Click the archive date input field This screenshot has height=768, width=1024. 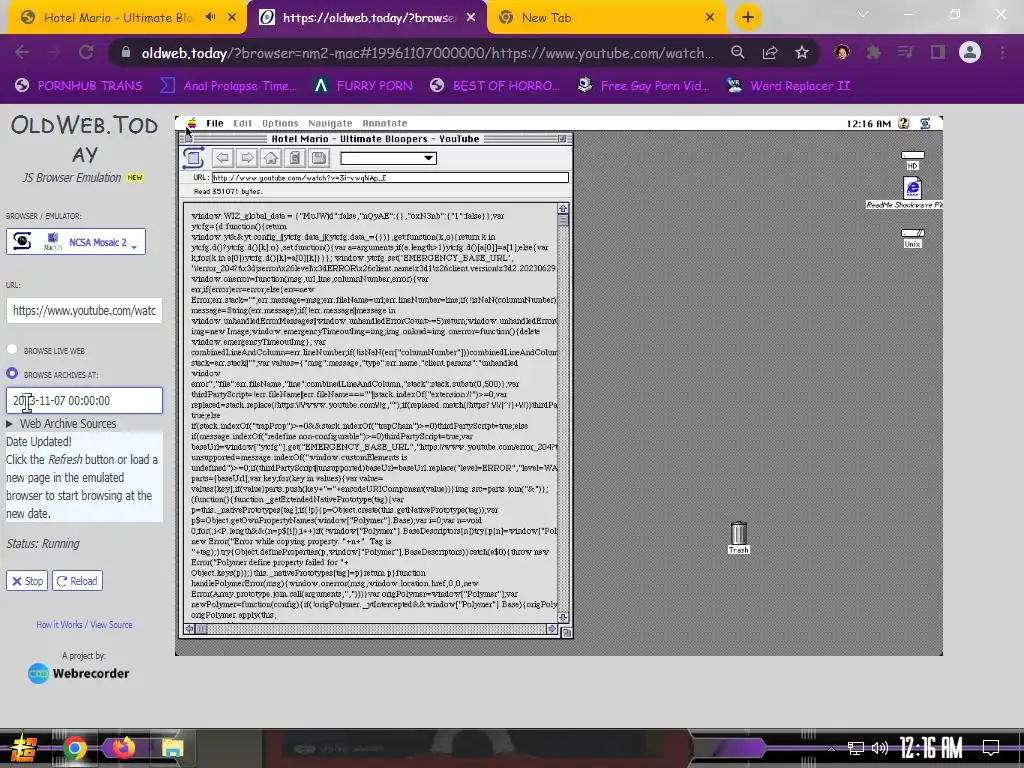click(x=84, y=400)
